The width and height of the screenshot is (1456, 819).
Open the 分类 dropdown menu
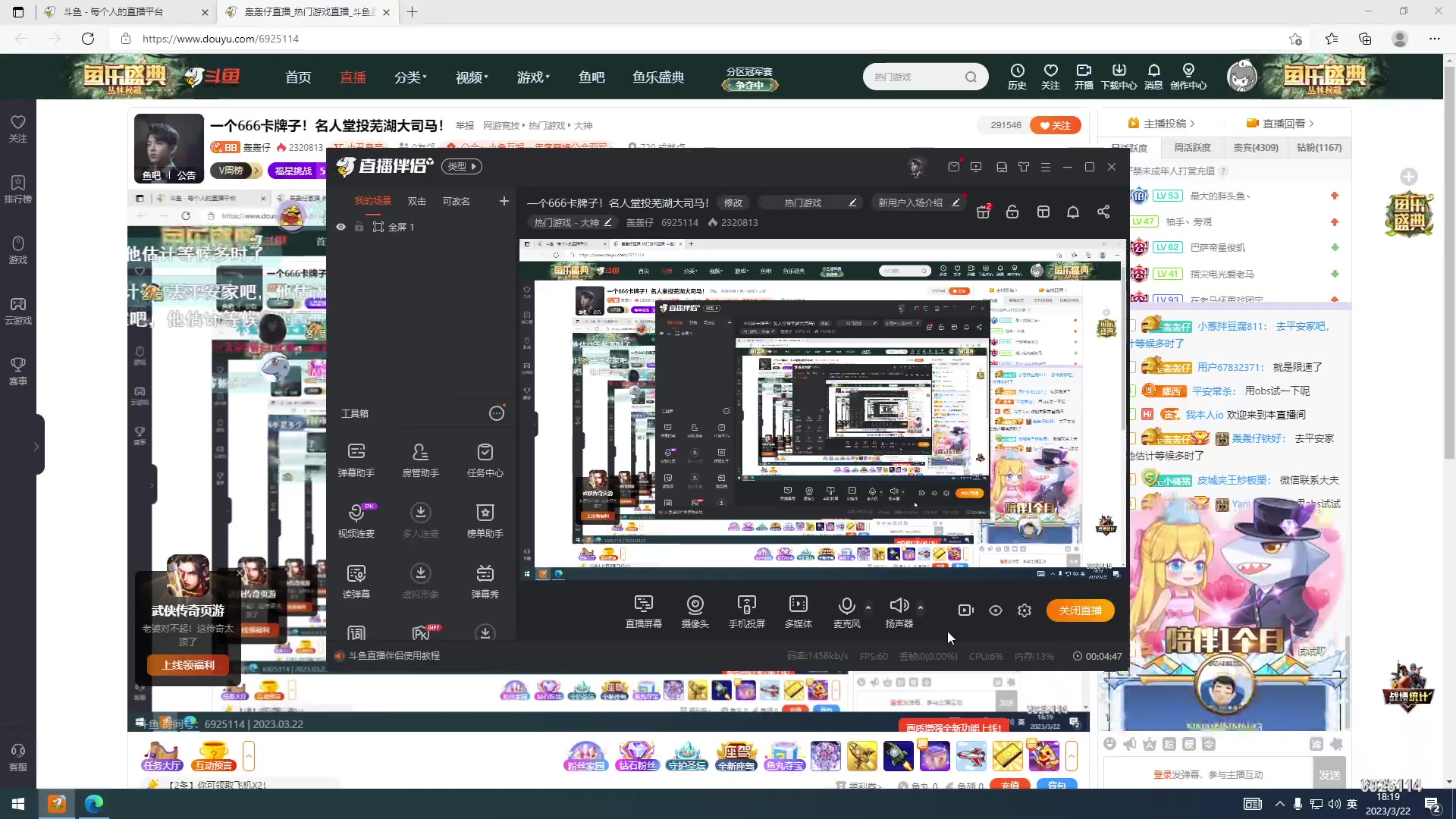point(410,77)
